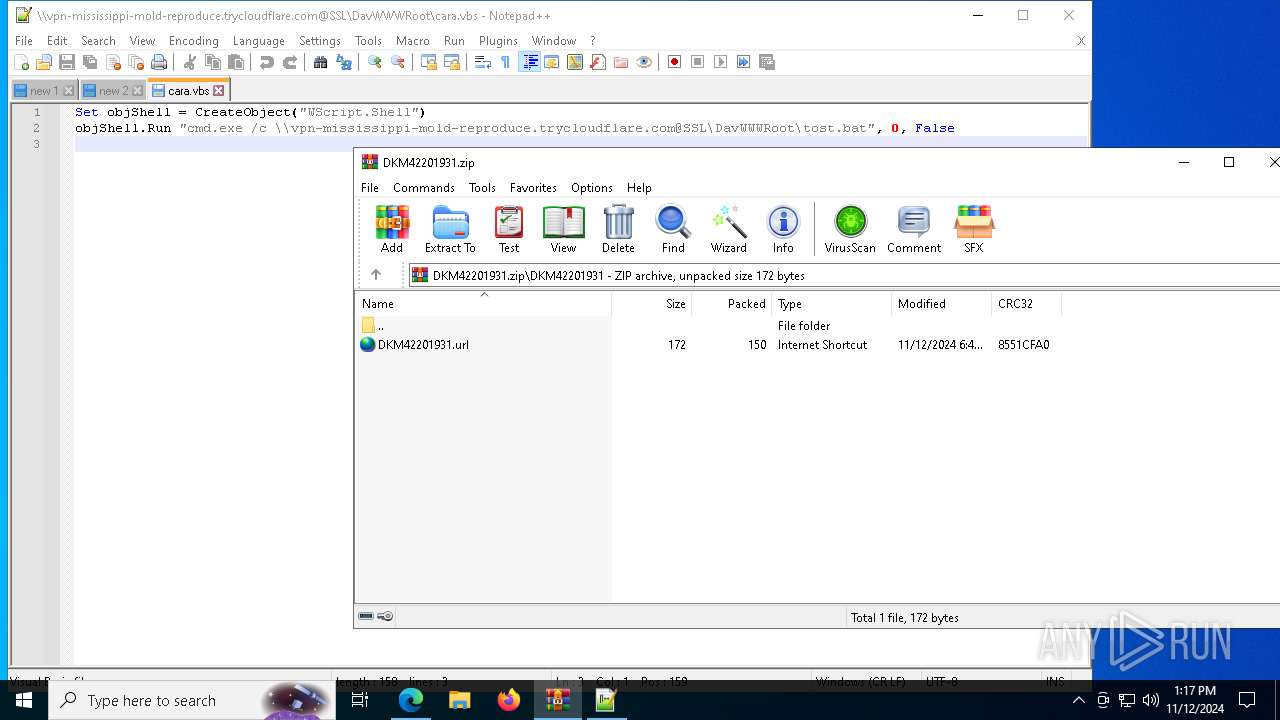1280x720 pixels.
Task: Click the volume icon in system tray
Action: (1150, 700)
